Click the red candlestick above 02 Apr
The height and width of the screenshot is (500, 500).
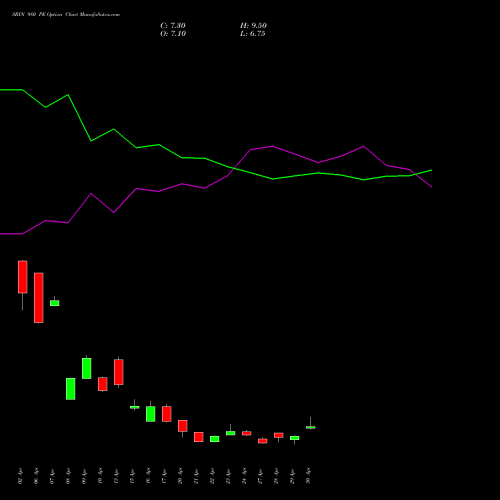[23, 277]
